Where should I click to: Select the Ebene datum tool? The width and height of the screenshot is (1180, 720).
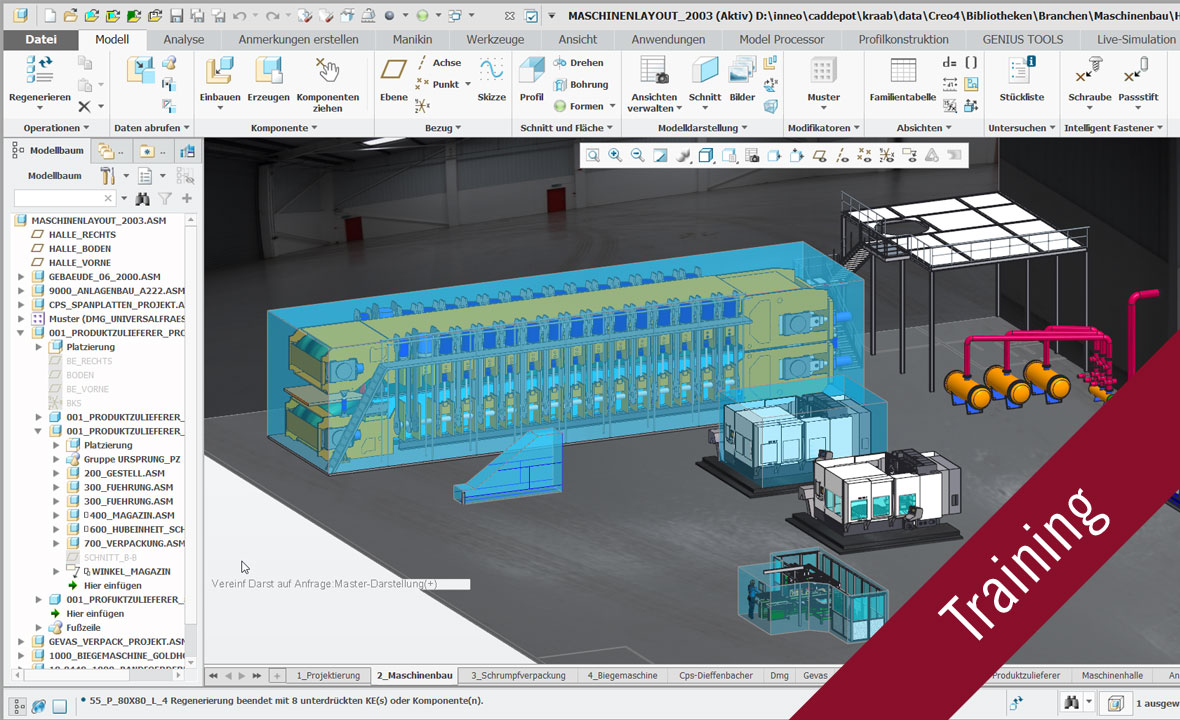tap(393, 84)
